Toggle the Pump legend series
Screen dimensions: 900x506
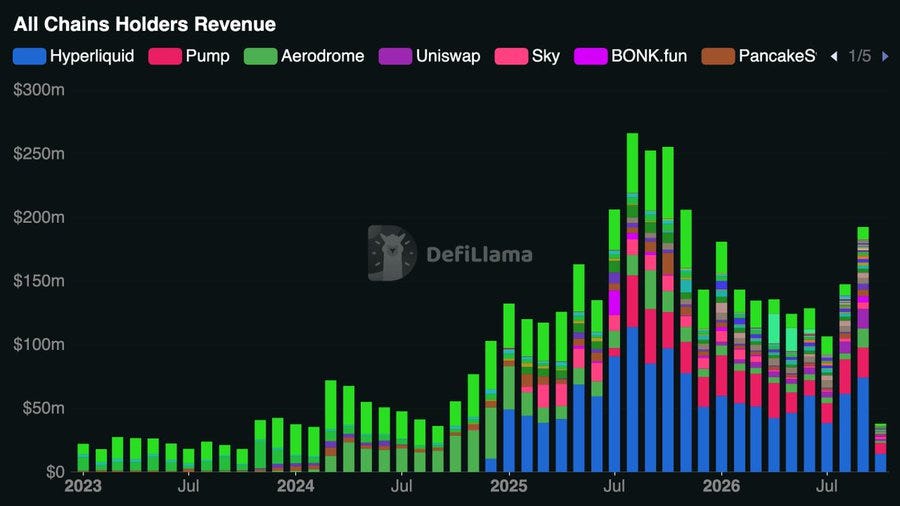coord(189,56)
